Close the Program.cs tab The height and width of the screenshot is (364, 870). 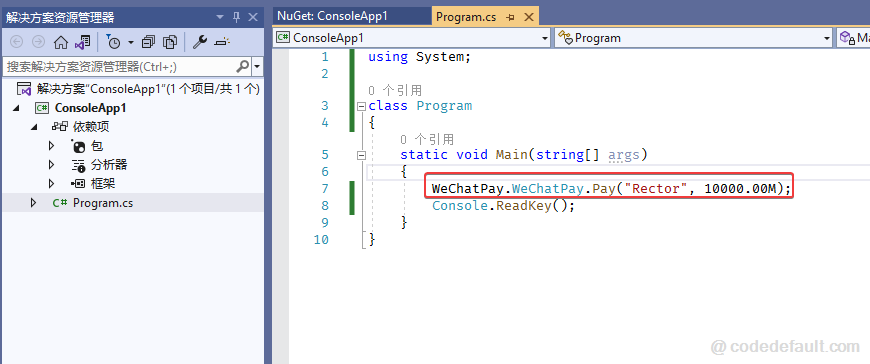click(528, 17)
